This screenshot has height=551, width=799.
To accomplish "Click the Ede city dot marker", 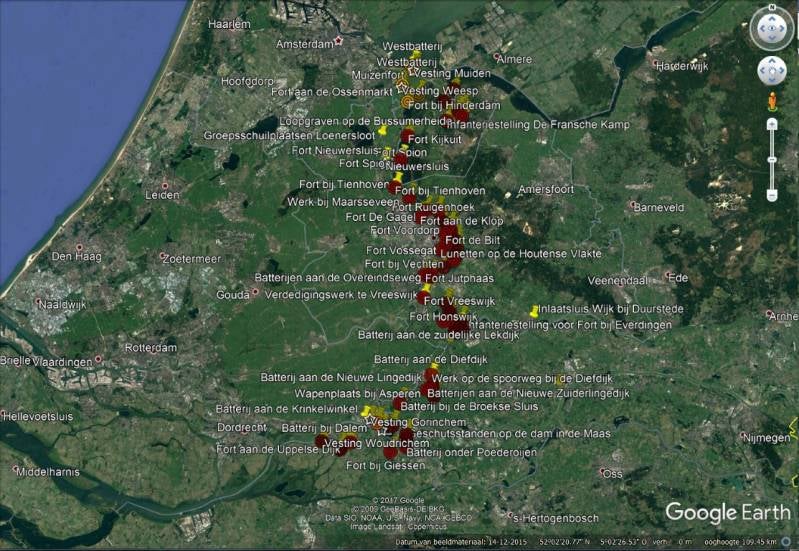I will [x=668, y=275].
